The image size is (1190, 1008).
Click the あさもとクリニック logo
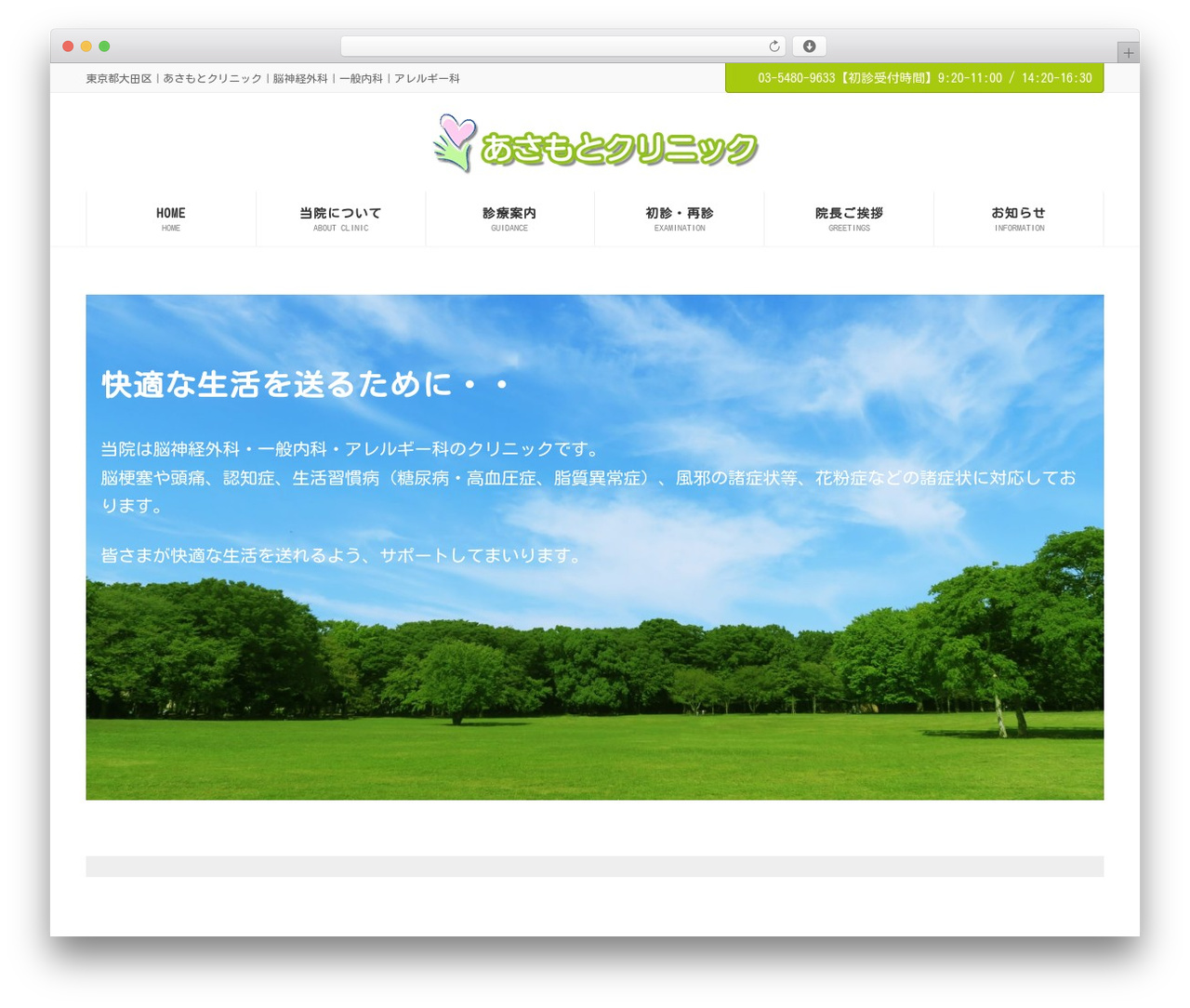tap(595, 143)
